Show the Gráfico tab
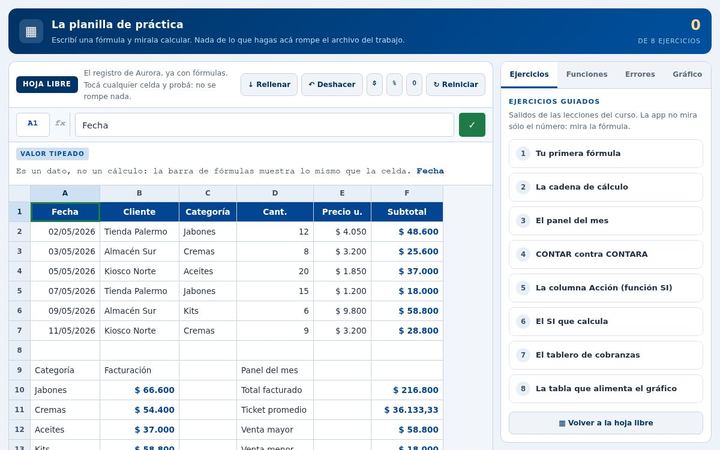Screen dimensions: 720x450 [x=687, y=74]
